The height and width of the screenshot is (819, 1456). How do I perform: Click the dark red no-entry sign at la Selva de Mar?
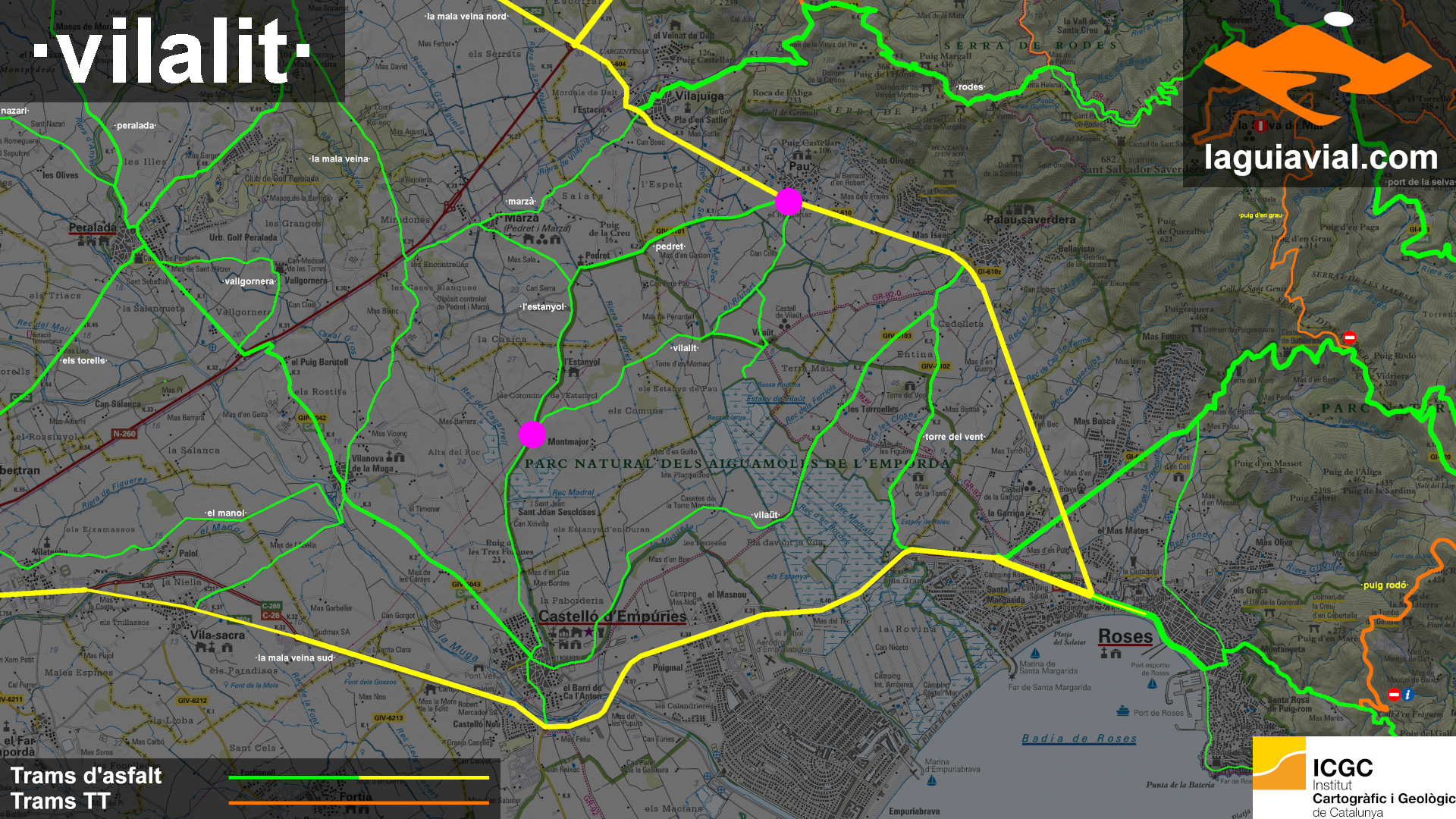[x=1260, y=126]
